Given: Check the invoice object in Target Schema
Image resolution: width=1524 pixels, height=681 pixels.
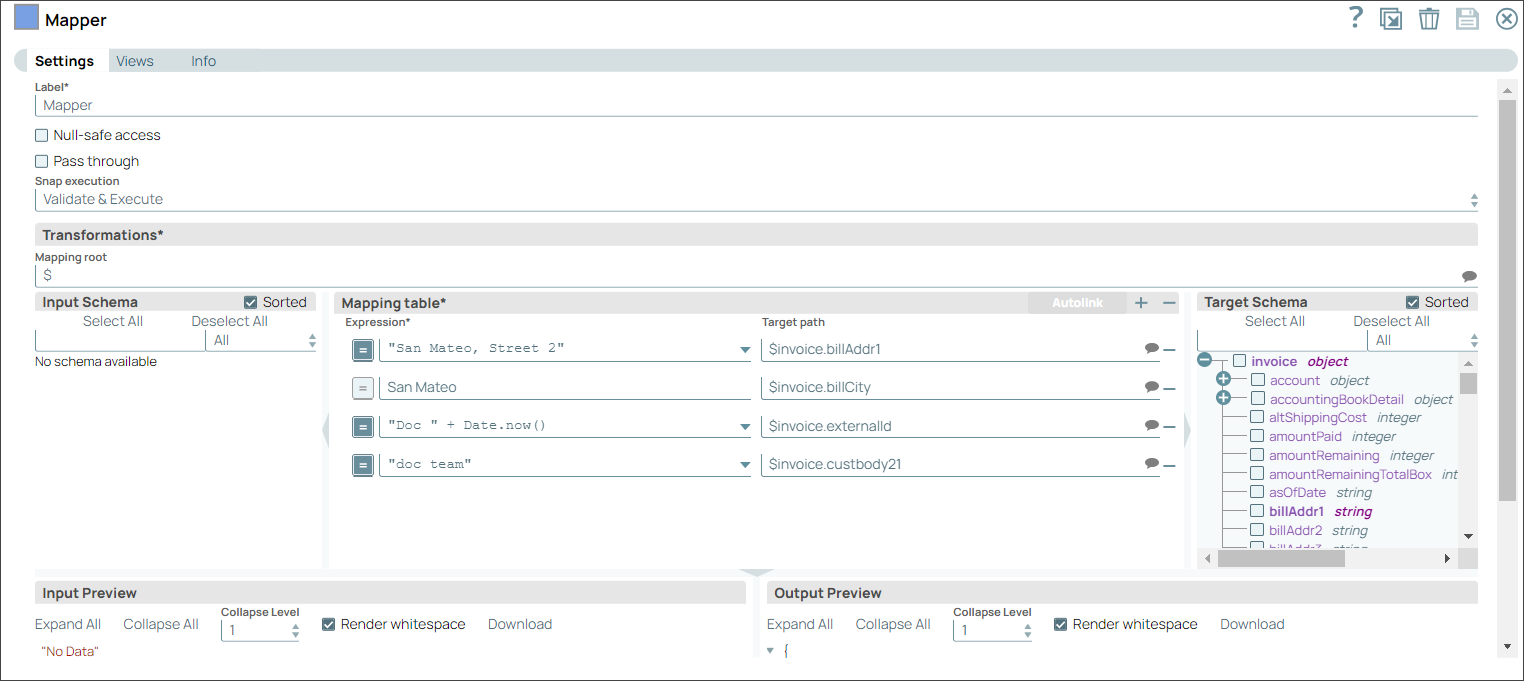Looking at the screenshot, I should [x=1237, y=361].
